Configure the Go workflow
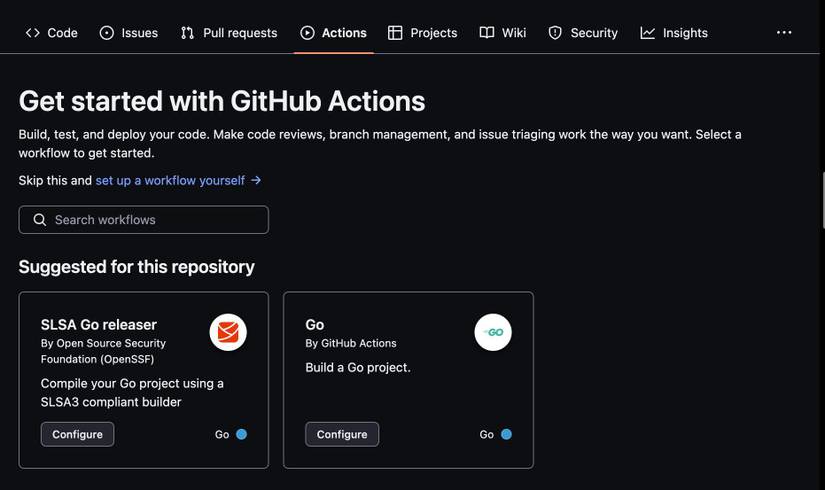 pyautogui.click(x=342, y=434)
